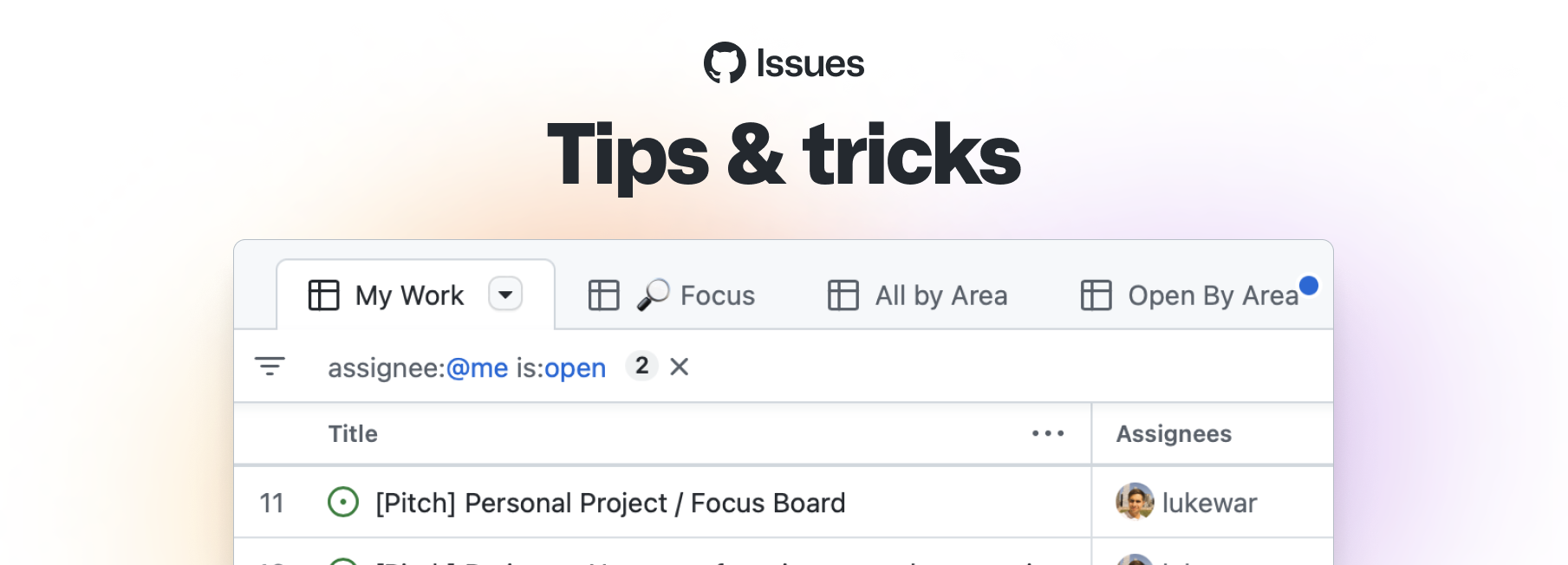Click the GitHub Octocat logo
The width and height of the screenshot is (1568, 565).
[x=726, y=62]
